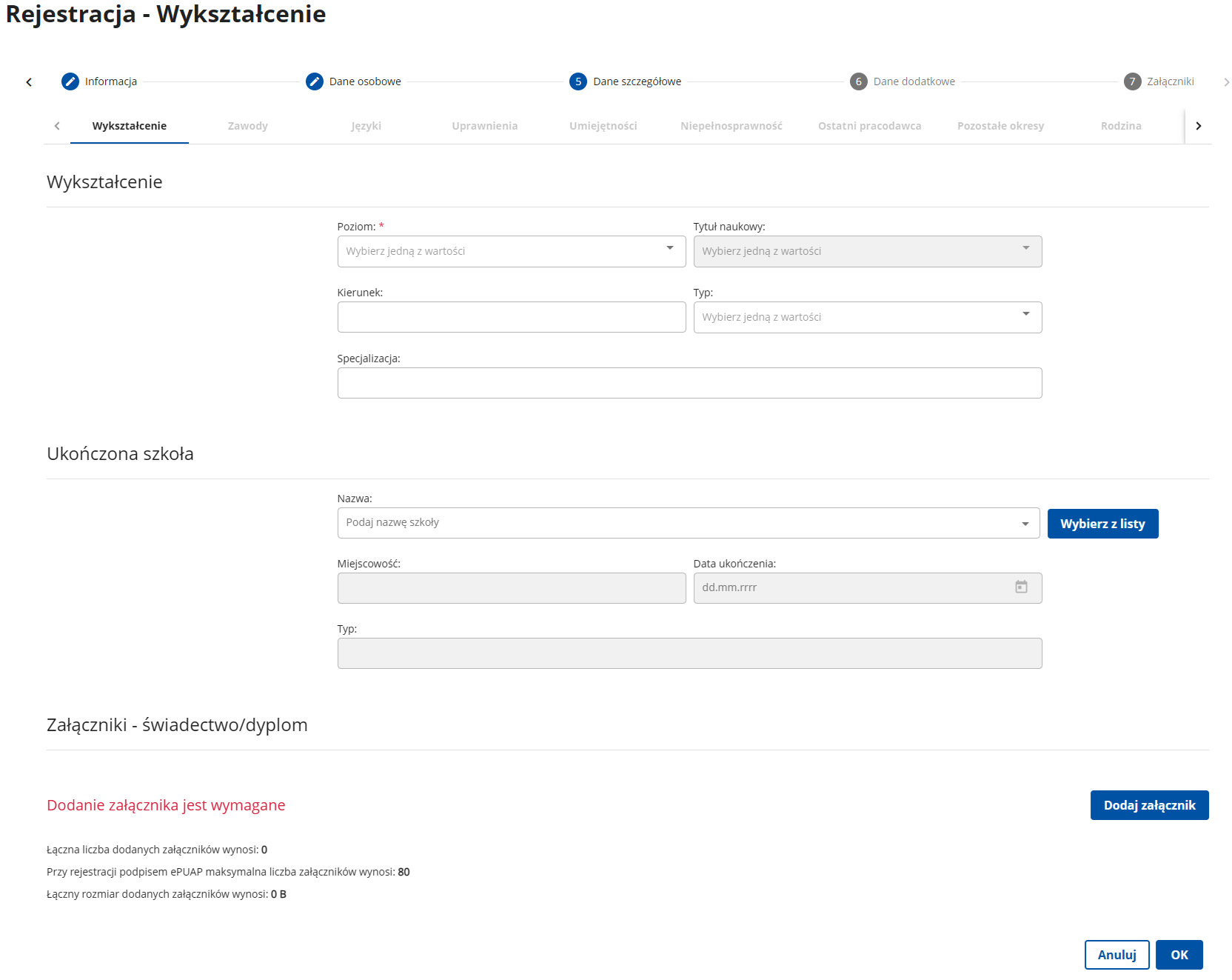Open the Poziom dropdown
The height and width of the screenshot is (980, 1232).
pyautogui.click(x=512, y=251)
